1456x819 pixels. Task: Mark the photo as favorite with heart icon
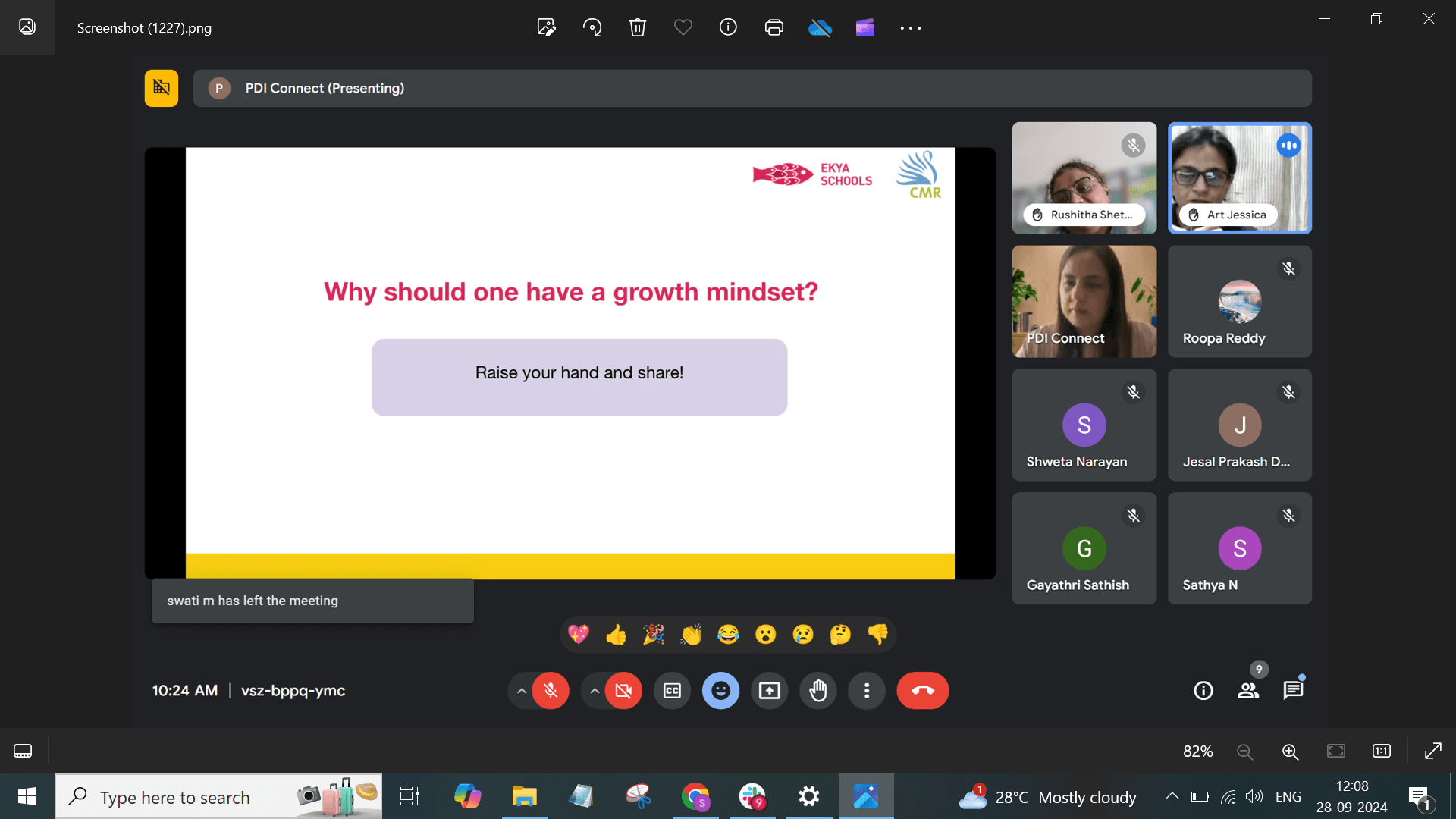683,28
